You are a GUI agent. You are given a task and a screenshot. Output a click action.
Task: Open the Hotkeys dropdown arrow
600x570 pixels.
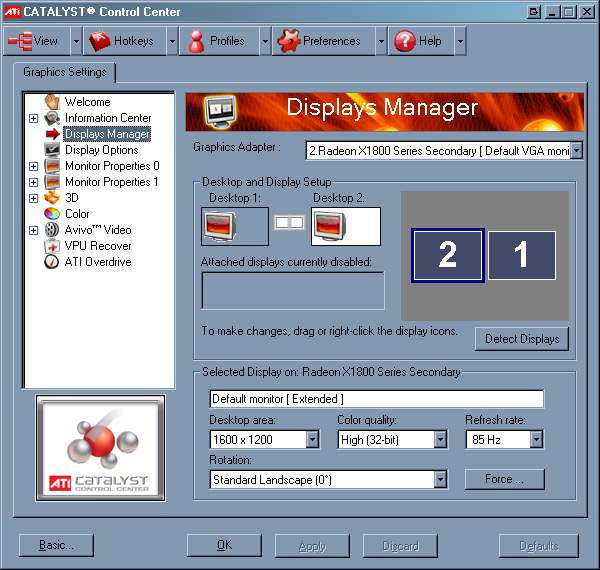click(x=172, y=41)
